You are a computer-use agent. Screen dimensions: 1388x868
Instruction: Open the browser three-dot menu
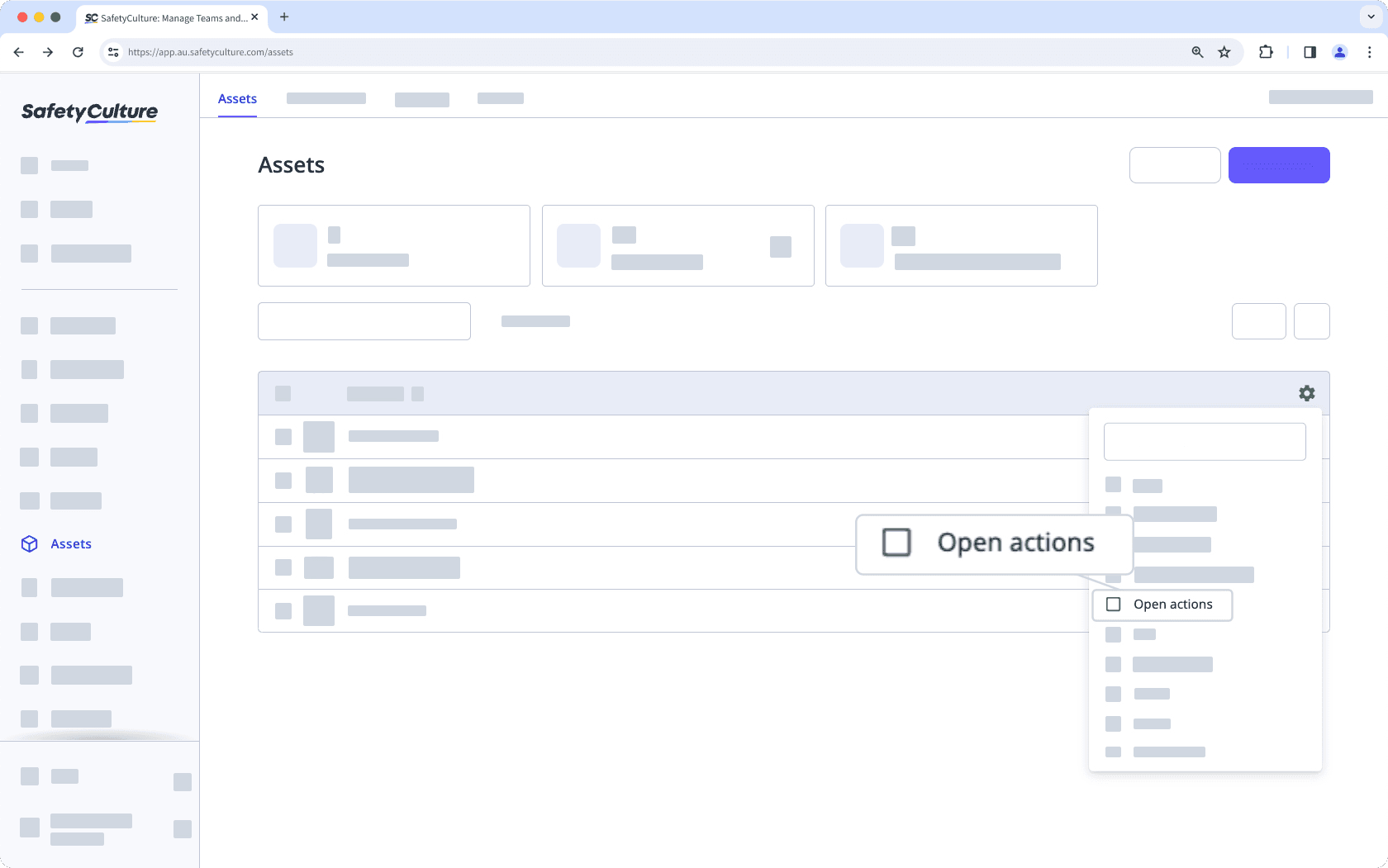(x=1371, y=51)
